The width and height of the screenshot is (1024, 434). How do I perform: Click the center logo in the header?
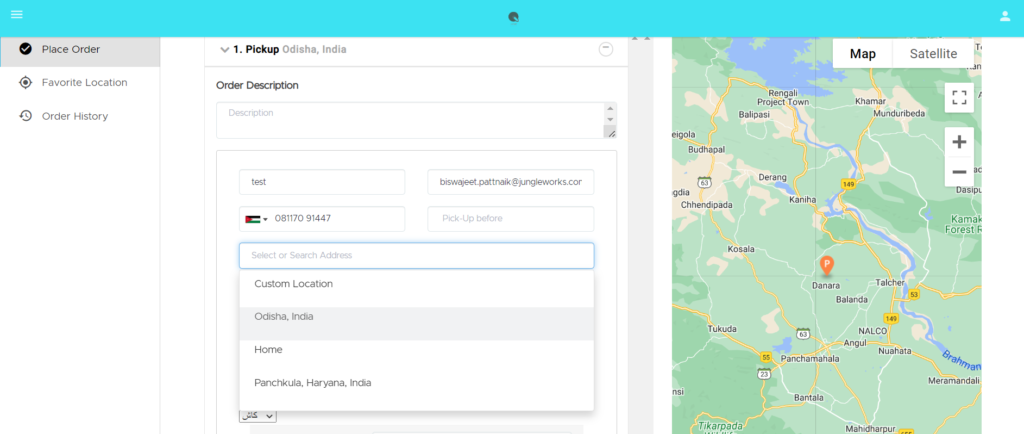coord(513,18)
